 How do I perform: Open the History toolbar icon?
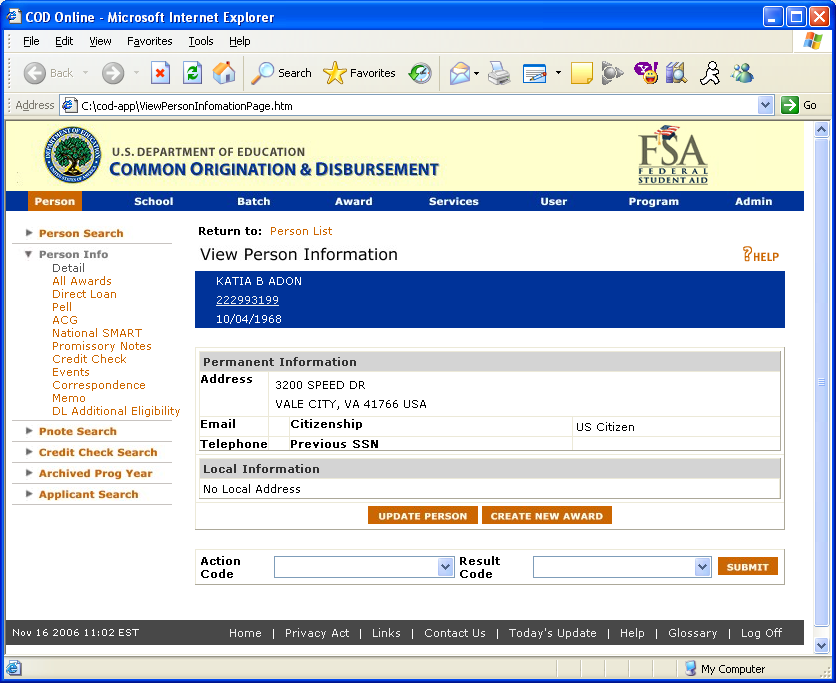pyautogui.click(x=421, y=73)
